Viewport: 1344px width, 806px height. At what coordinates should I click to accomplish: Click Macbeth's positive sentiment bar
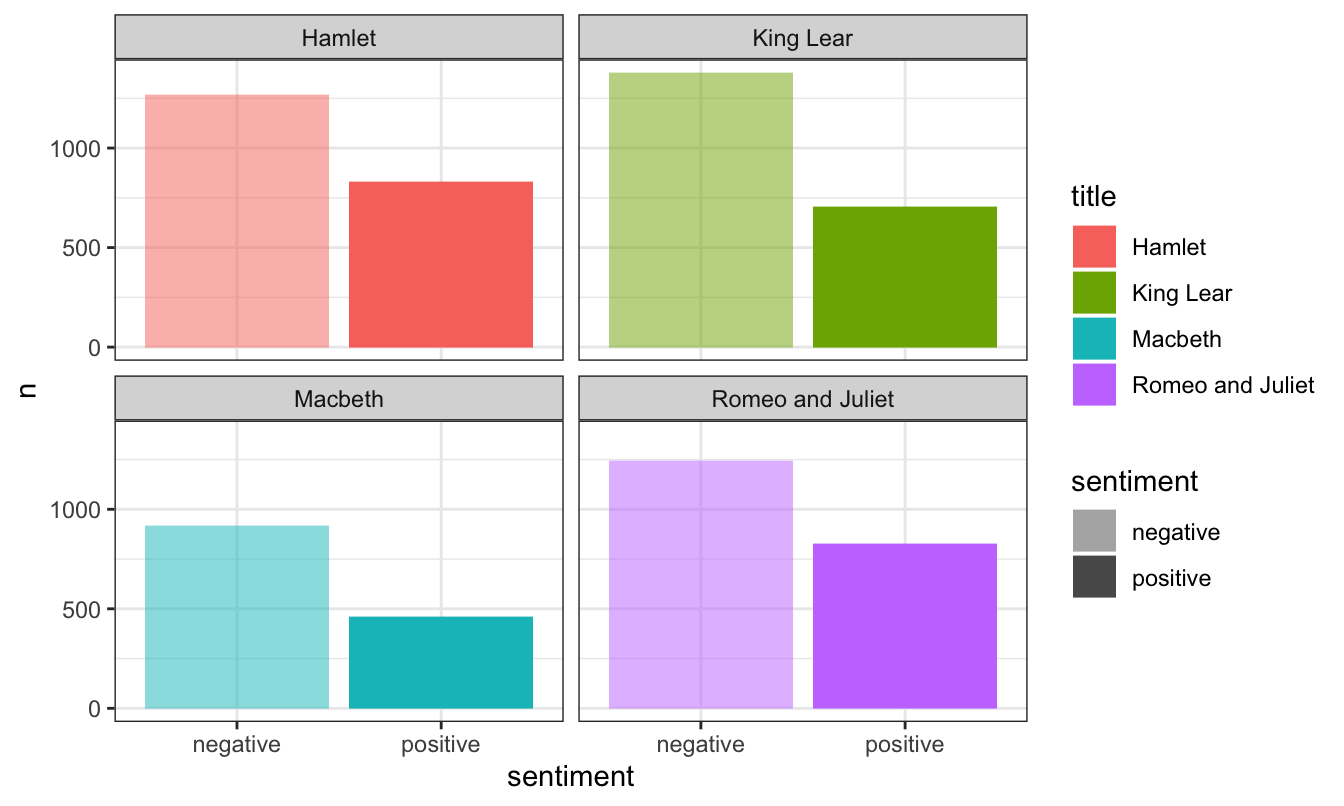pyautogui.click(x=441, y=662)
